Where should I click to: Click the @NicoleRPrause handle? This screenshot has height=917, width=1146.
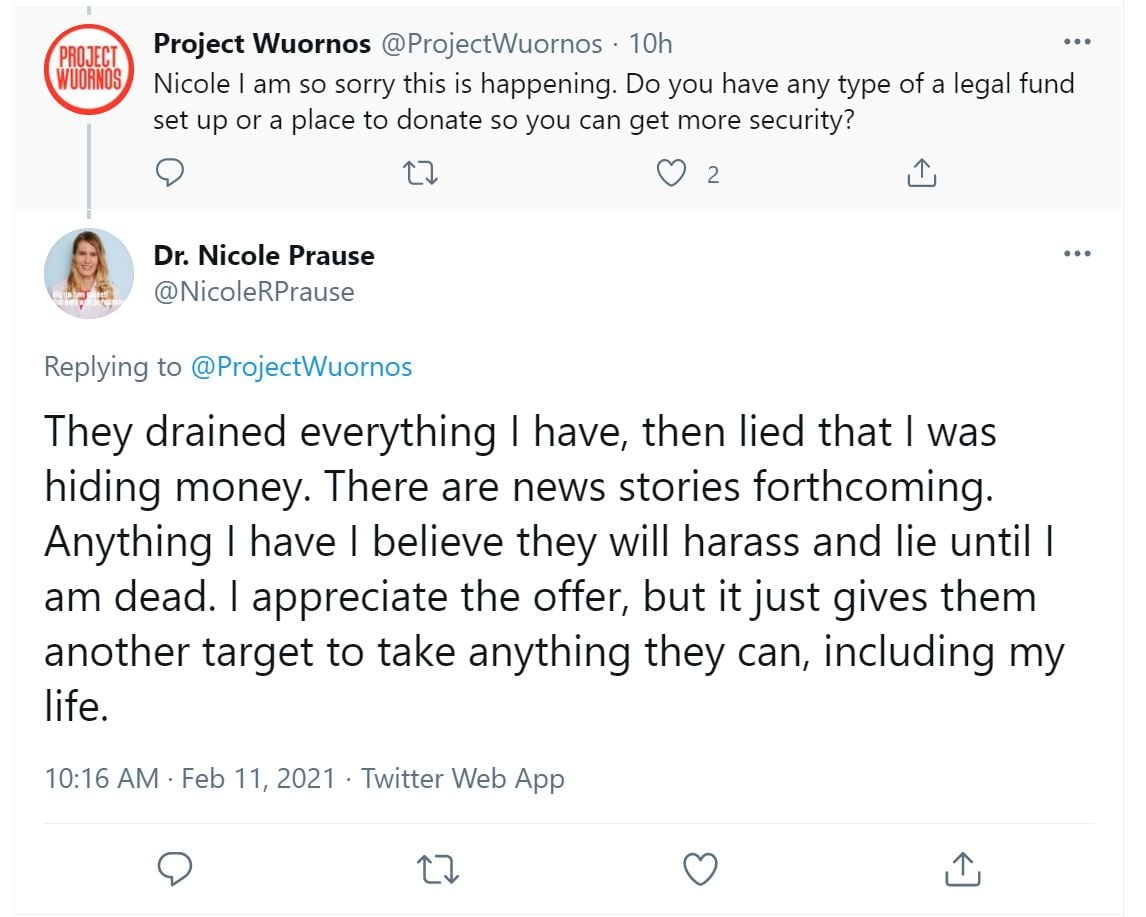(x=253, y=291)
